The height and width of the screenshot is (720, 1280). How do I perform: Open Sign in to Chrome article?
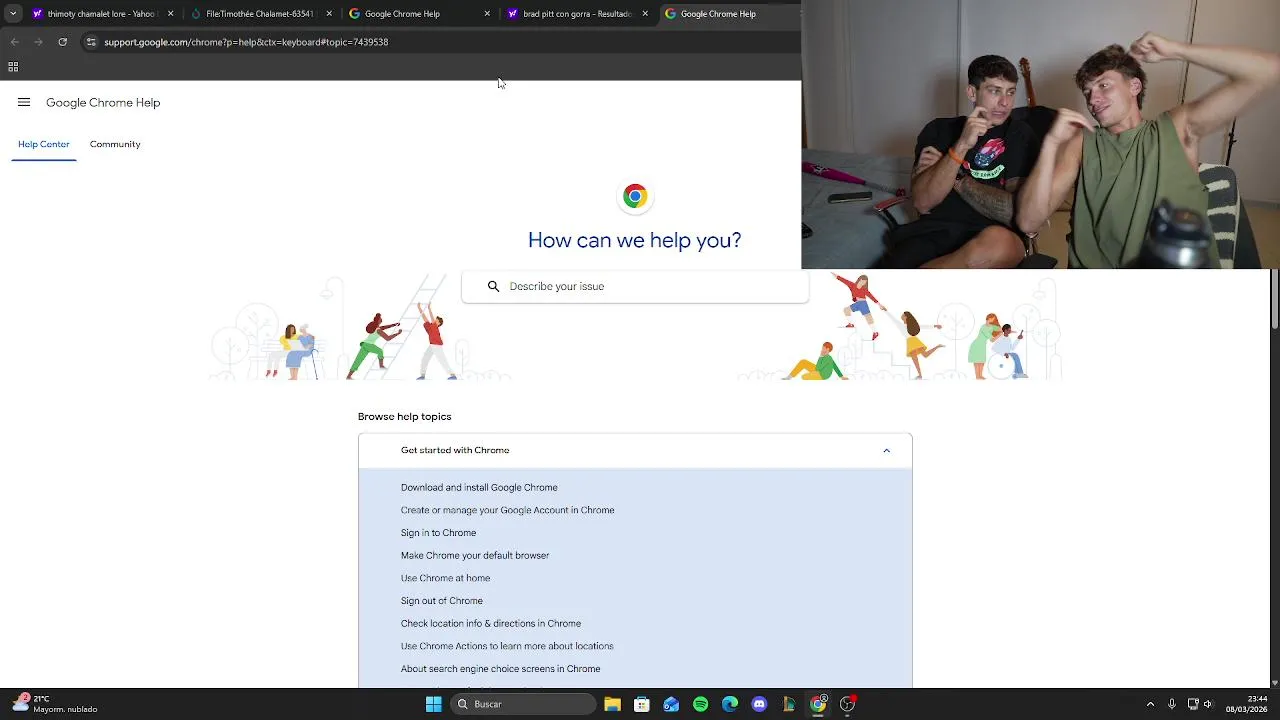click(x=438, y=533)
